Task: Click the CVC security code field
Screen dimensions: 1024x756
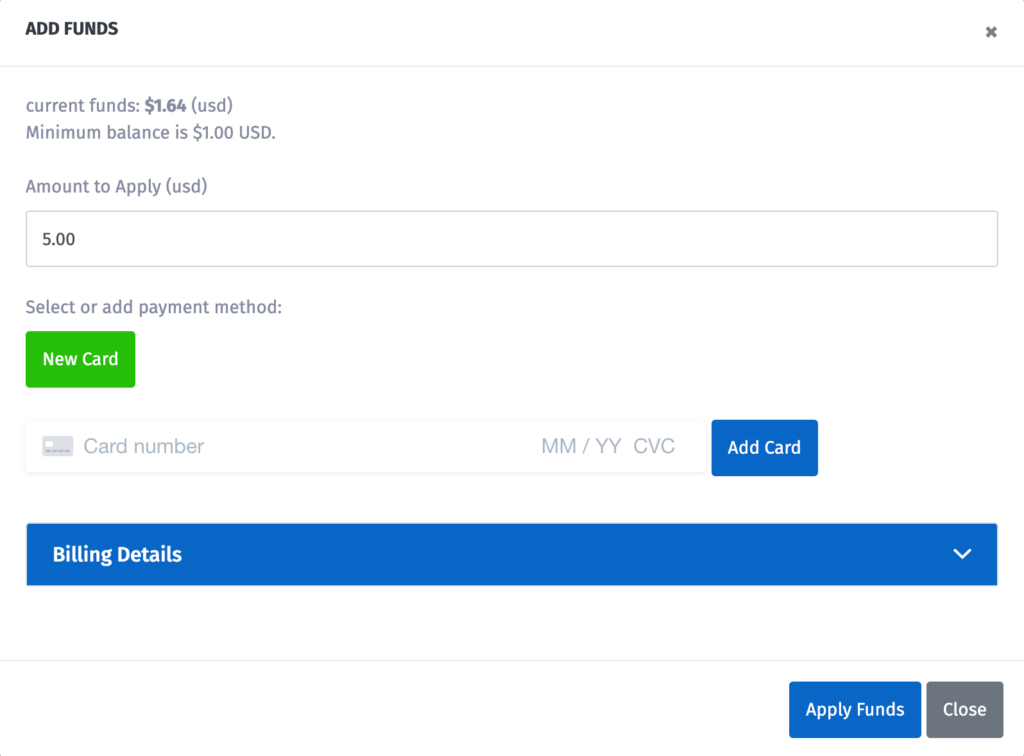Action: (654, 446)
